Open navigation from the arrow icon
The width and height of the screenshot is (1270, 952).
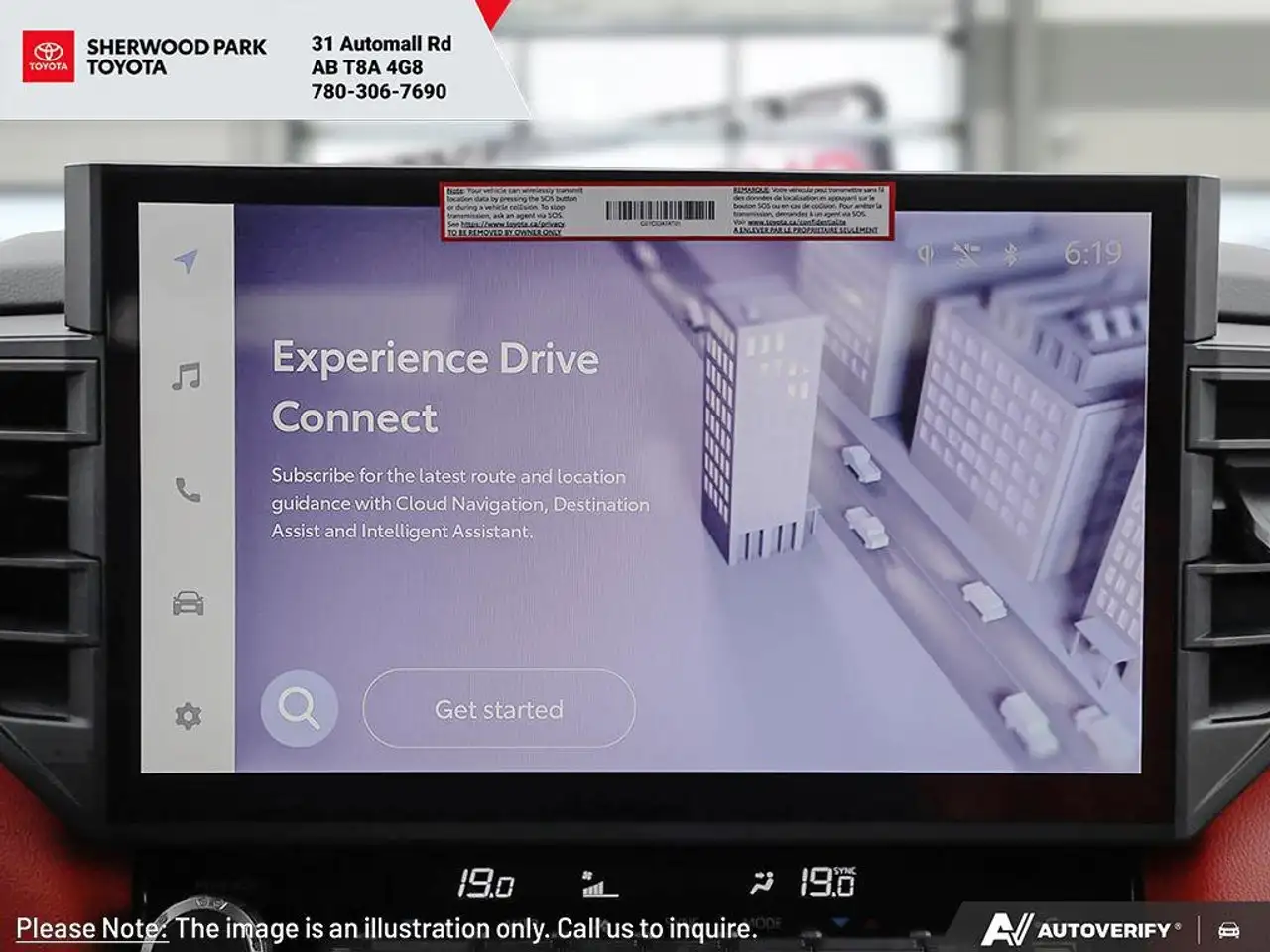coord(186,261)
